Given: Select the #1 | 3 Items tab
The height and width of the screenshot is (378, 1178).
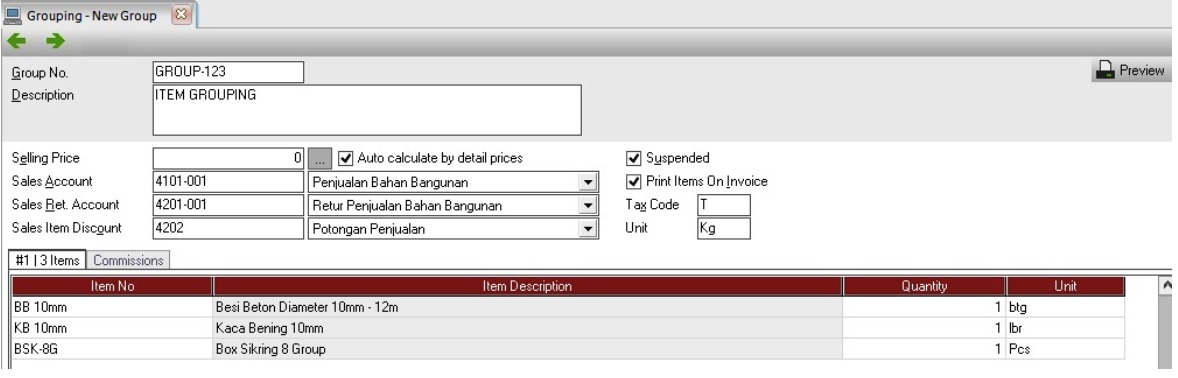Looking at the screenshot, I should tap(47, 260).
